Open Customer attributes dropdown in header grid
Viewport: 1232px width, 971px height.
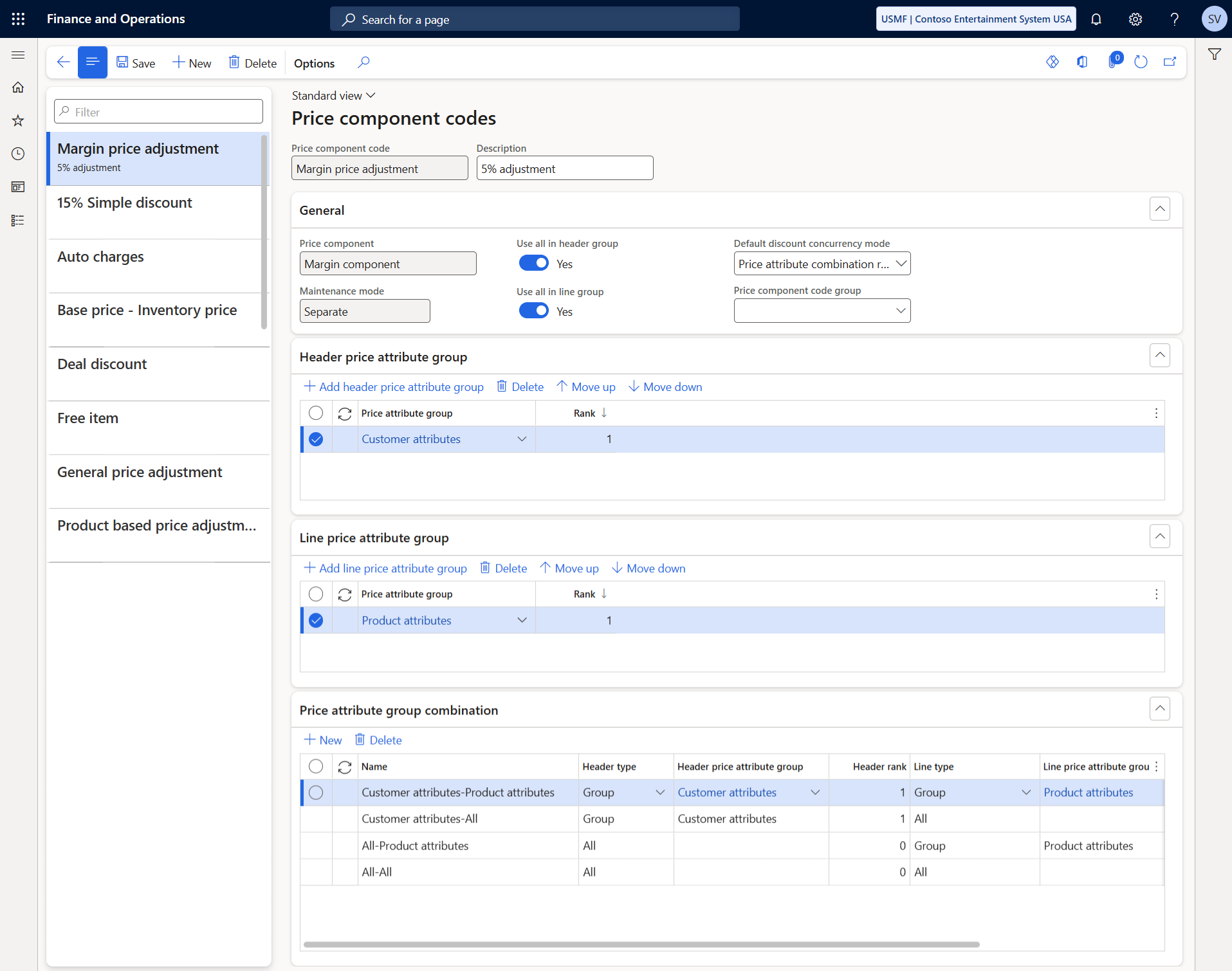point(522,439)
